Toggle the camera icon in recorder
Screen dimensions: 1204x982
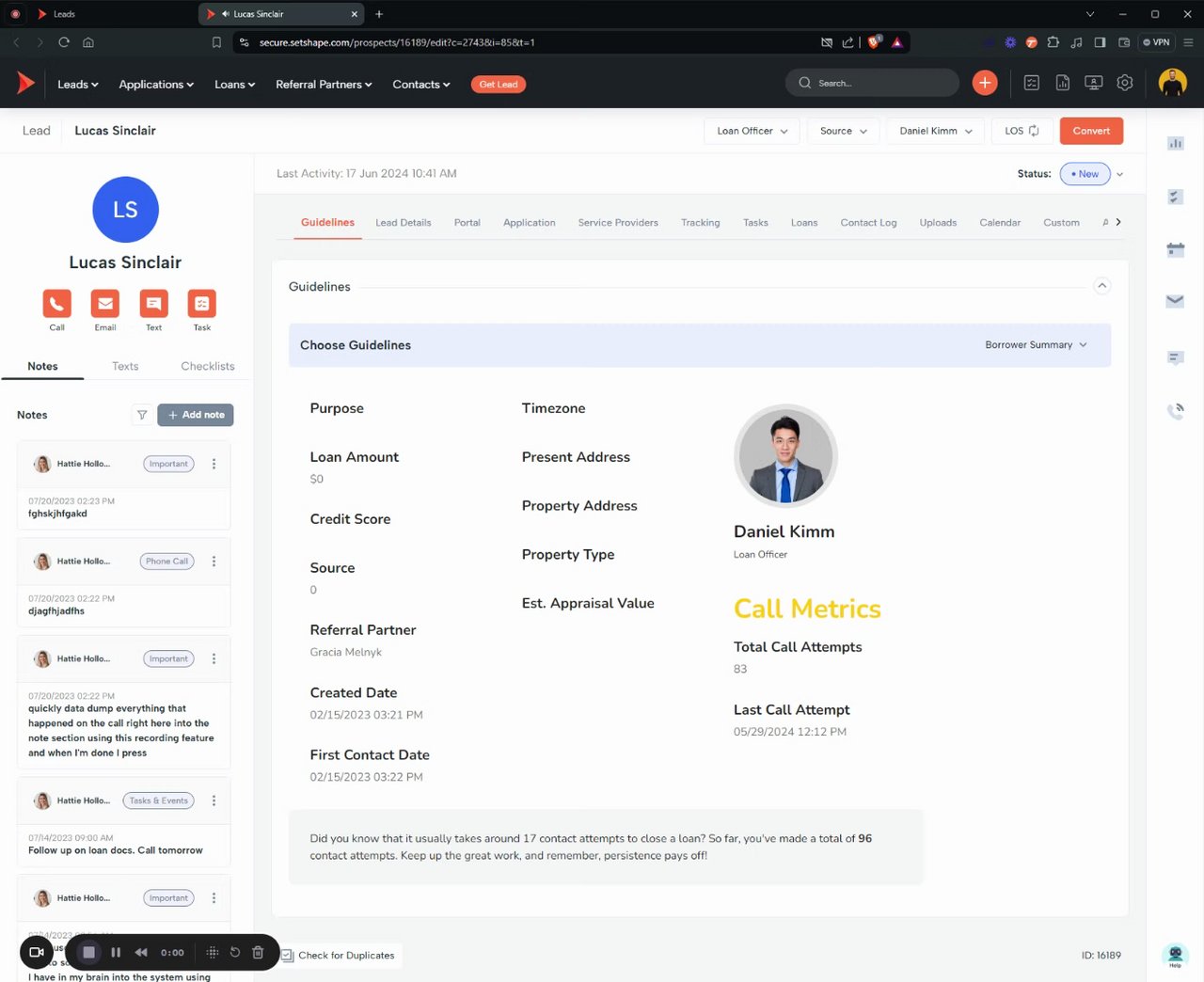(37, 952)
